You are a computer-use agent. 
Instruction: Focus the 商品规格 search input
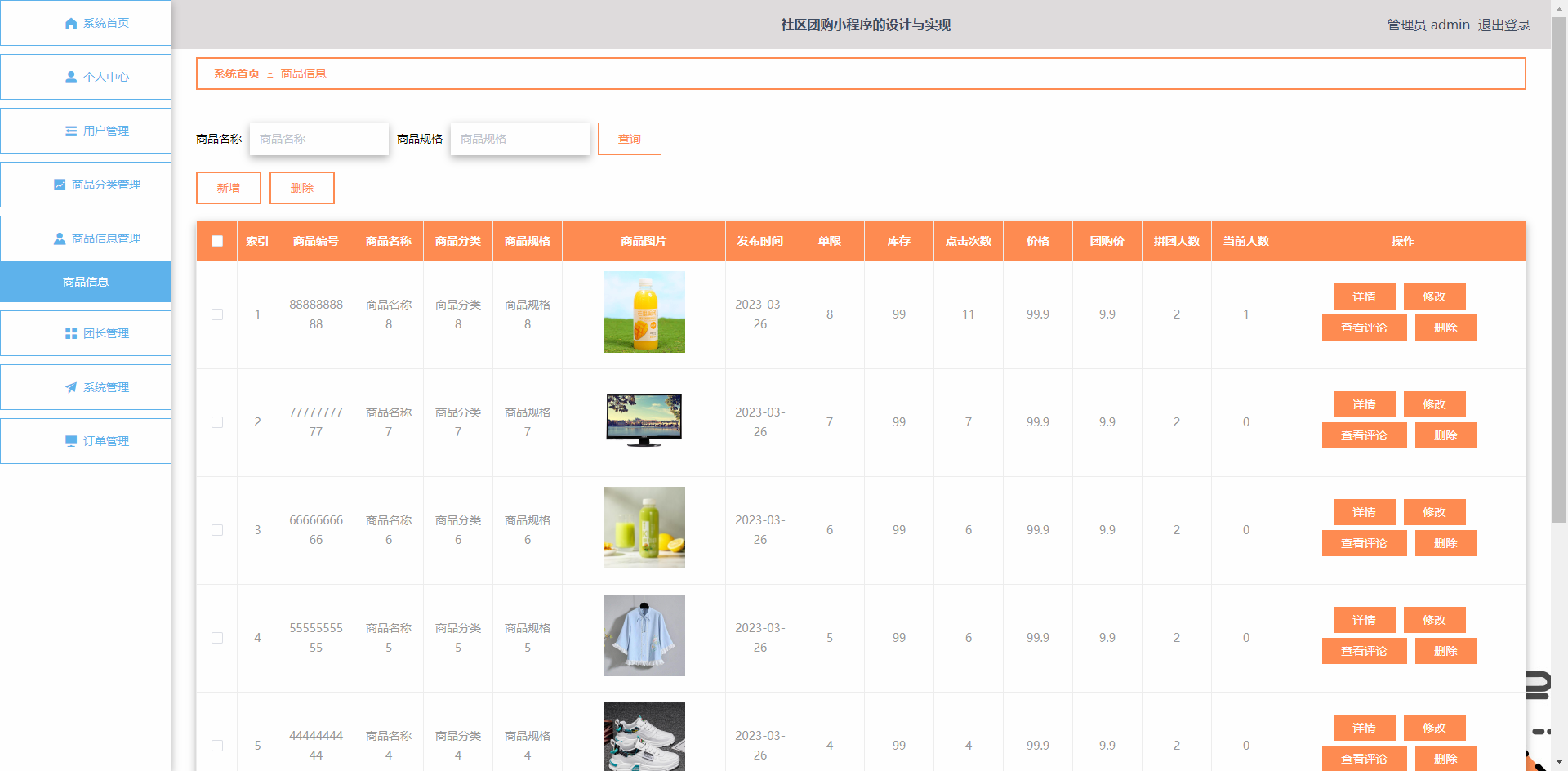pyautogui.click(x=520, y=139)
